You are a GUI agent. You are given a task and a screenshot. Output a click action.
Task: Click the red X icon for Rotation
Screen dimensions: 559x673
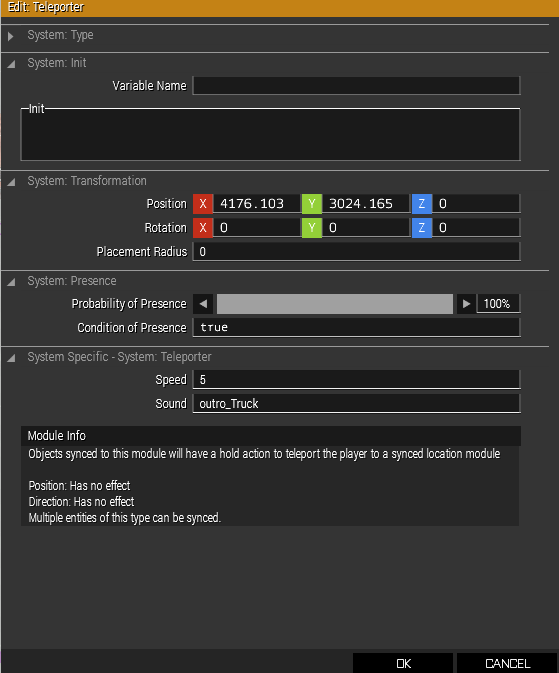(203, 228)
